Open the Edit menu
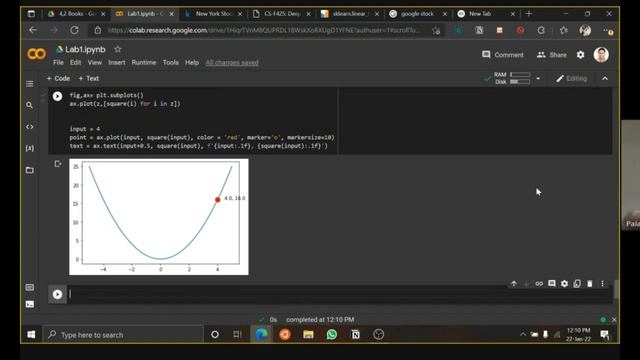 click(x=76, y=62)
